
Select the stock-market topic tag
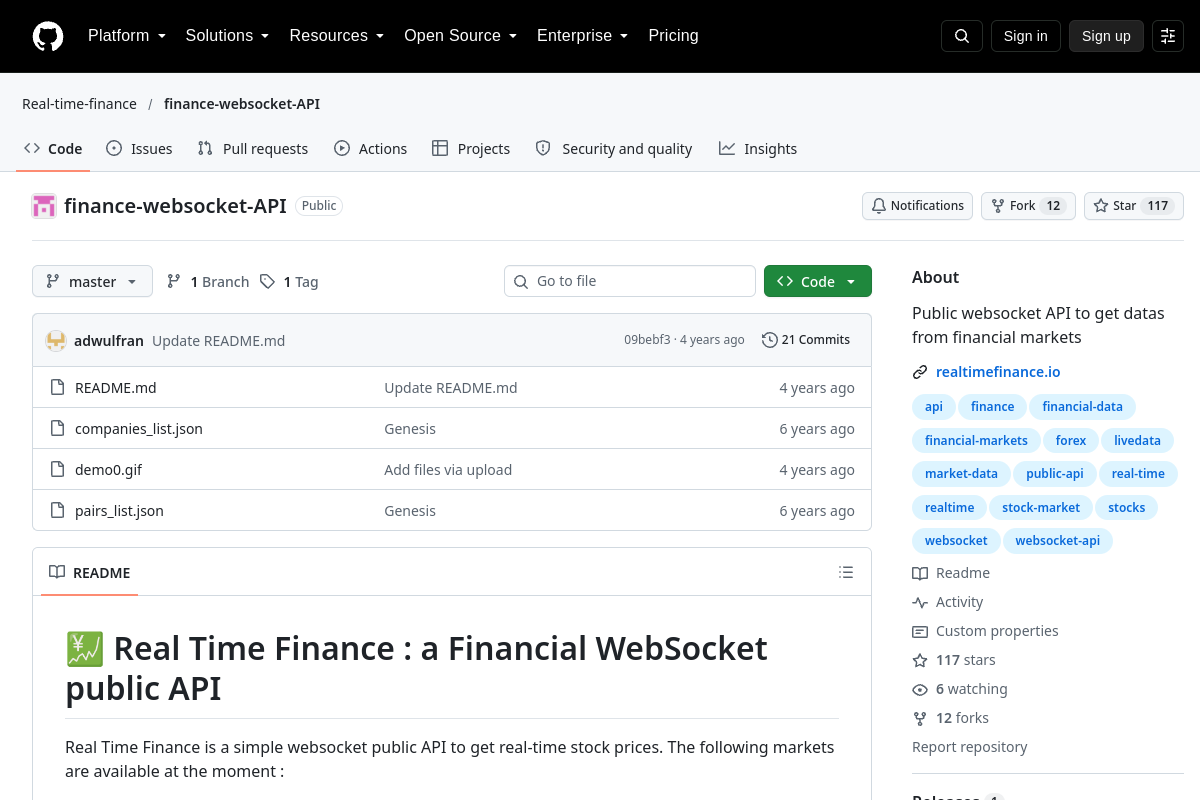(1041, 508)
